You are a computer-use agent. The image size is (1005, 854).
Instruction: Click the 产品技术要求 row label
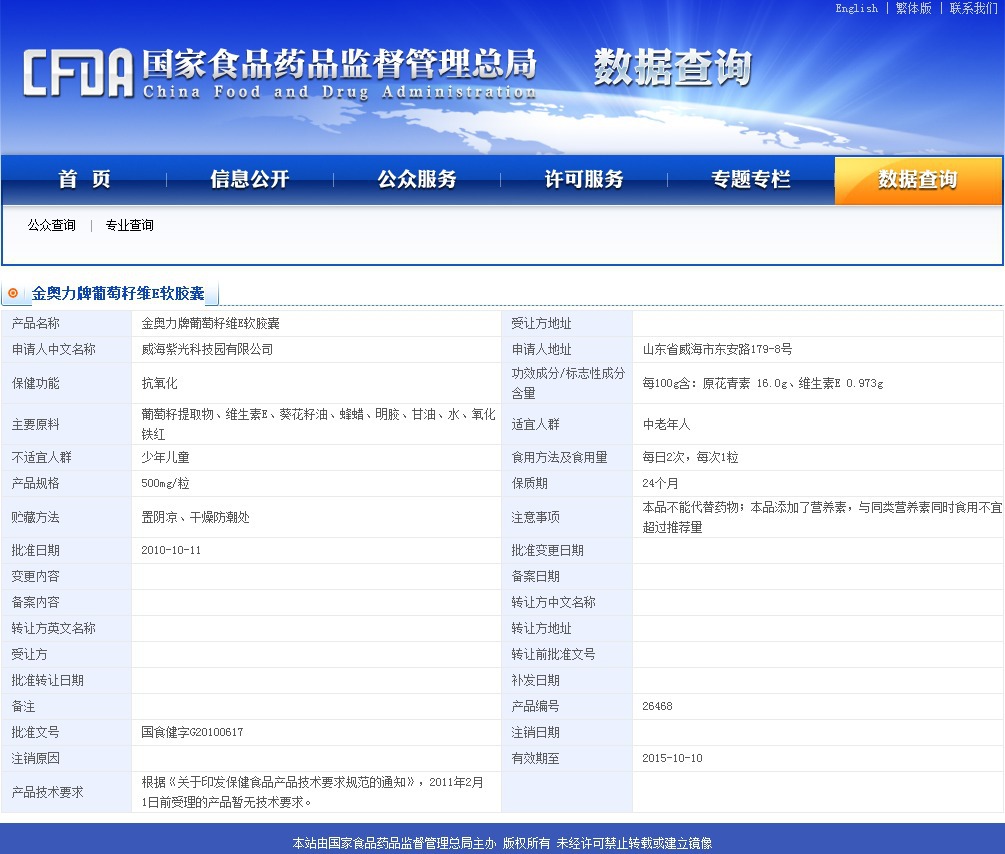pyautogui.click(x=47, y=792)
